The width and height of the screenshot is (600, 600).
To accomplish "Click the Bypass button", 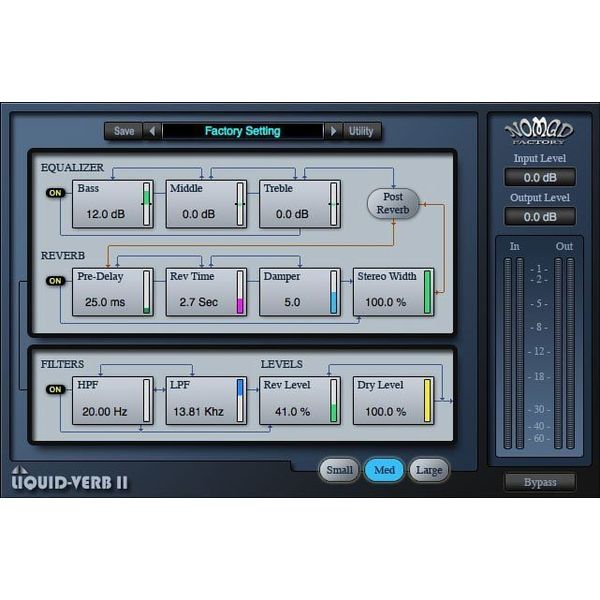I will (x=539, y=482).
